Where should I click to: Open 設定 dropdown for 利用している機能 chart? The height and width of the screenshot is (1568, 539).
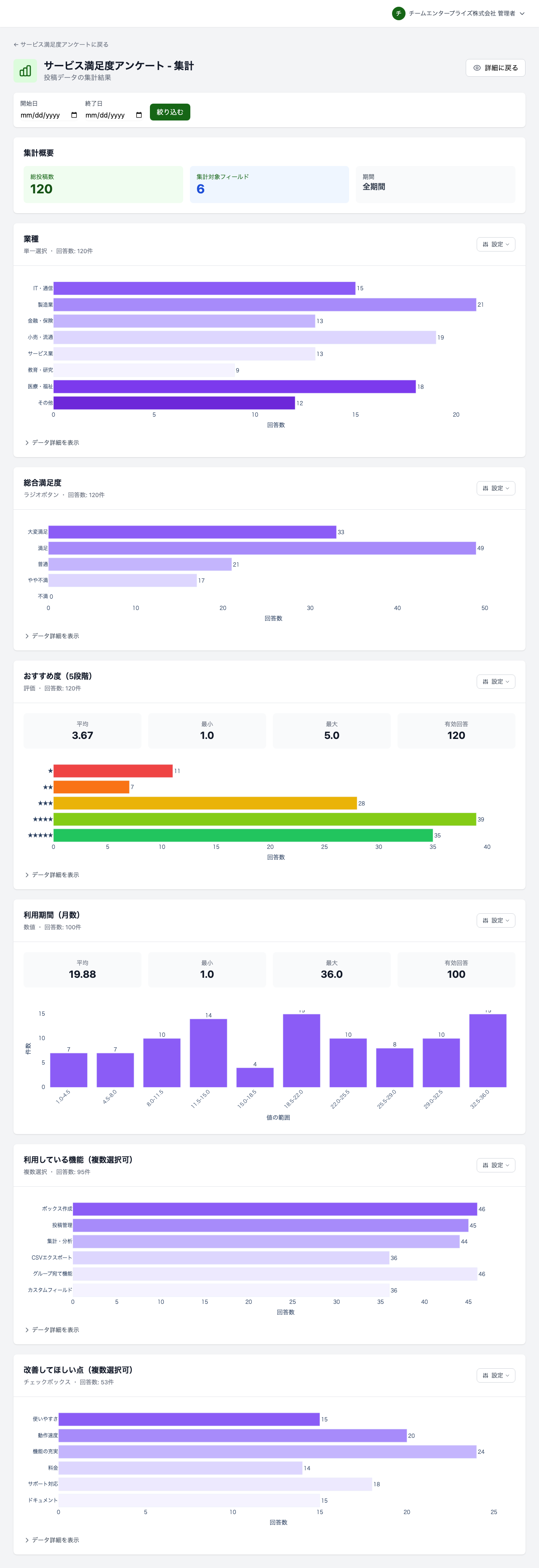[495, 1165]
